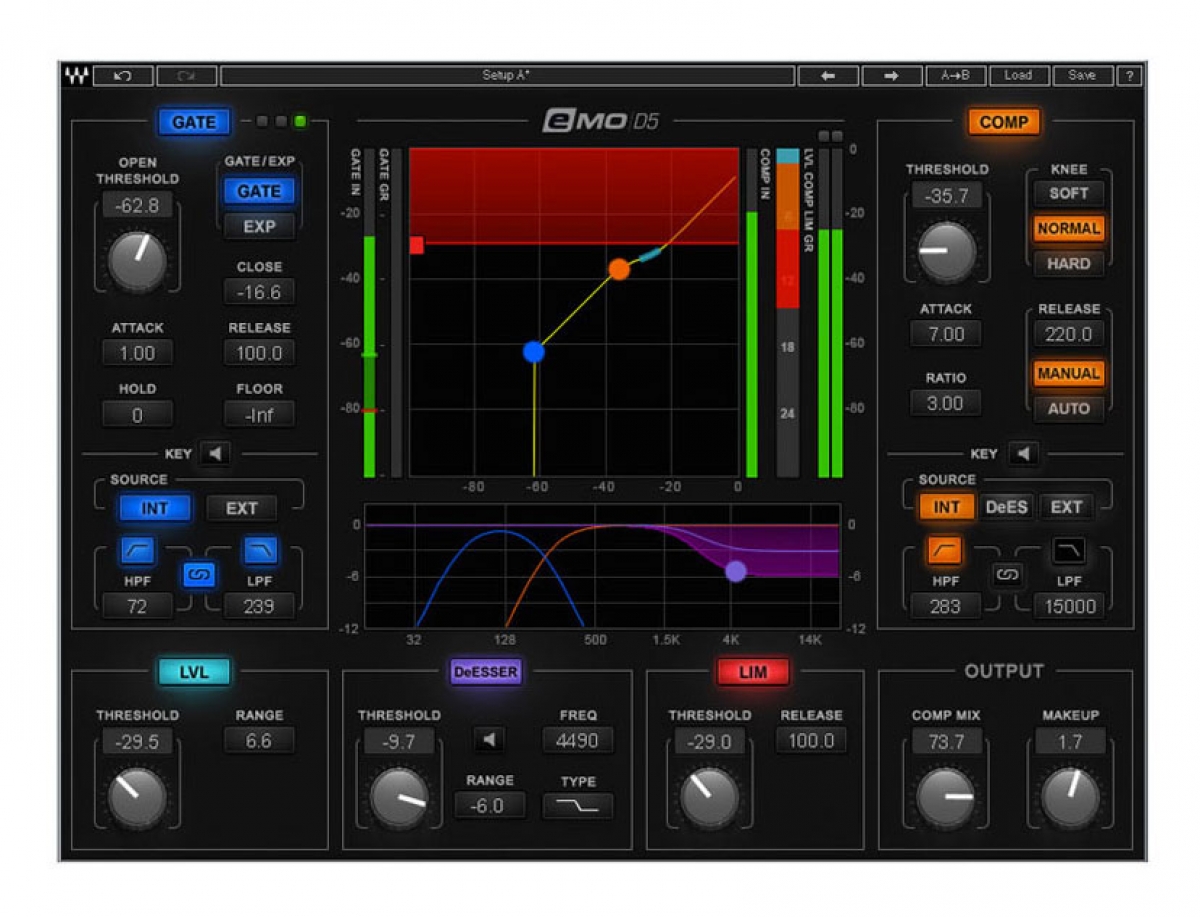Click the Waves logo icon
1200x917 pixels.
click(x=76, y=76)
